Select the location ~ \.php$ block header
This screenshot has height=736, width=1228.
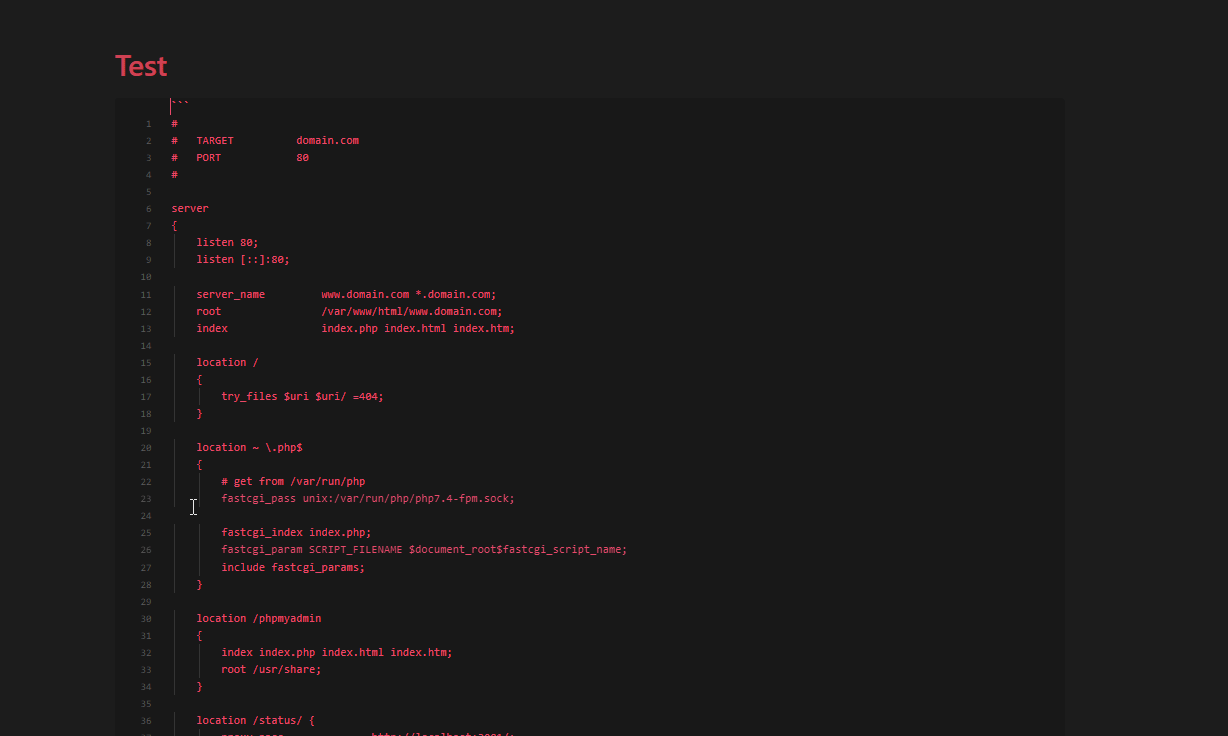(251, 447)
